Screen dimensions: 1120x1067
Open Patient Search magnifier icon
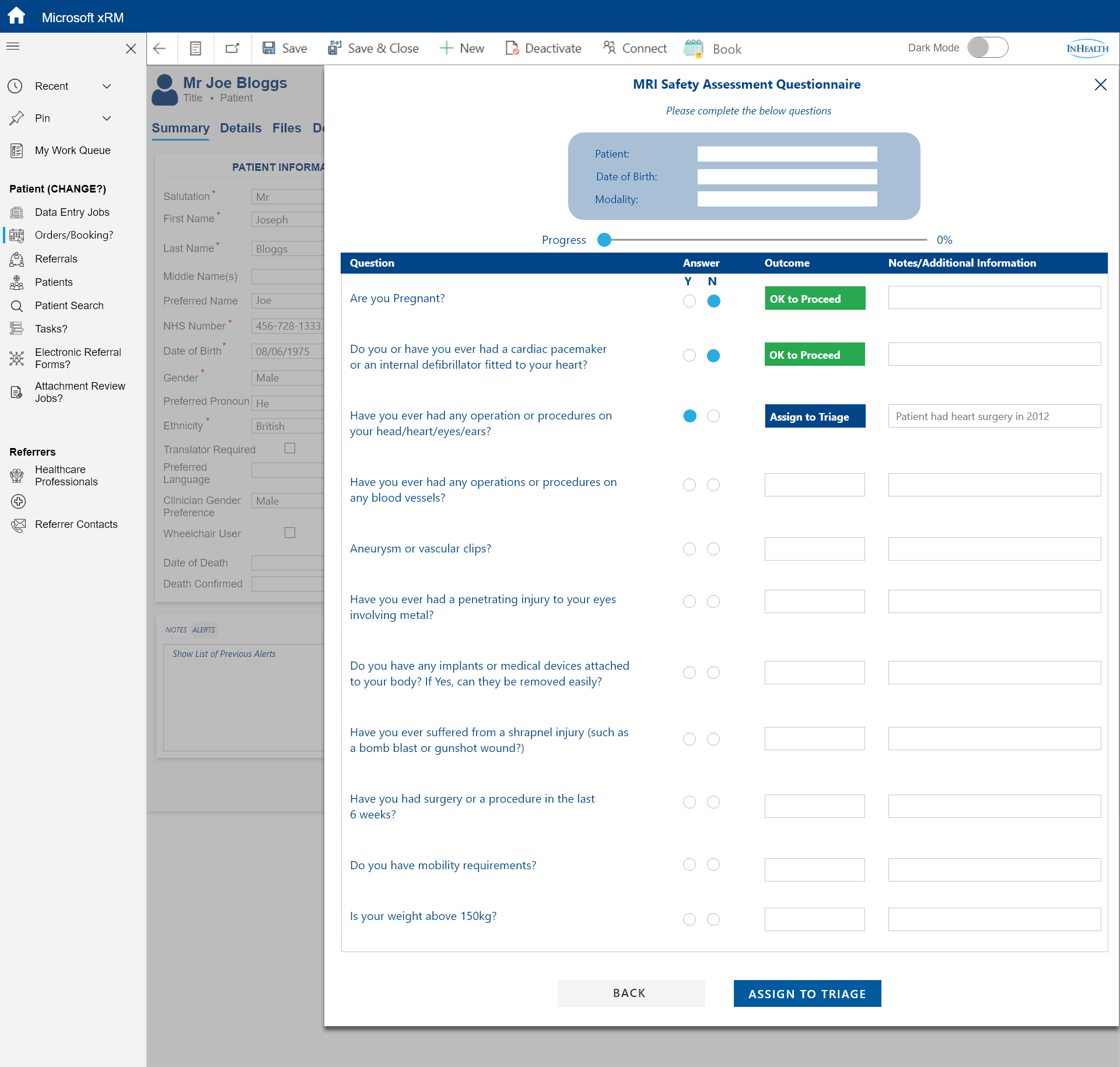pos(17,306)
